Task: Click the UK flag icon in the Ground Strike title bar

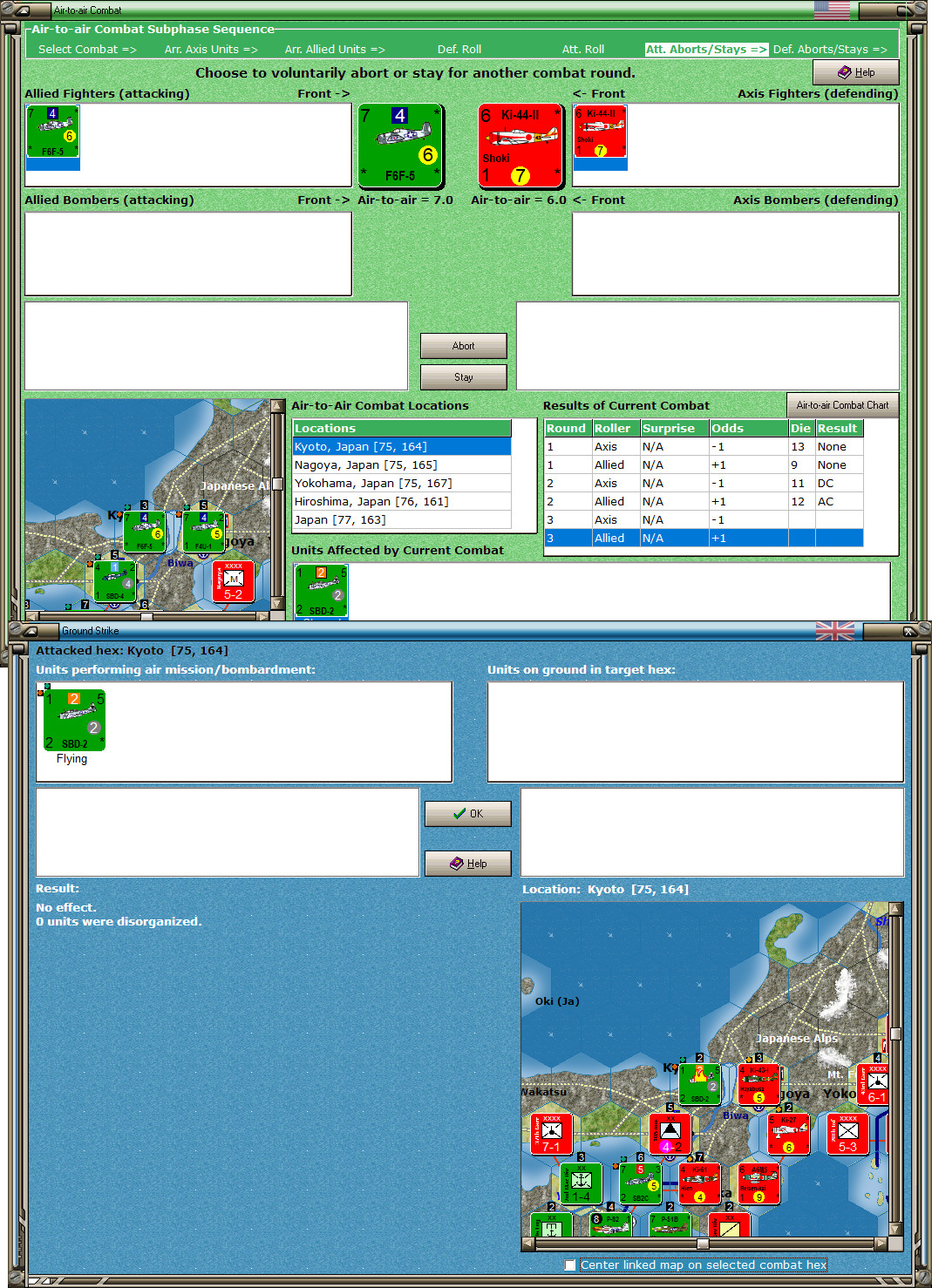Action: 835,631
